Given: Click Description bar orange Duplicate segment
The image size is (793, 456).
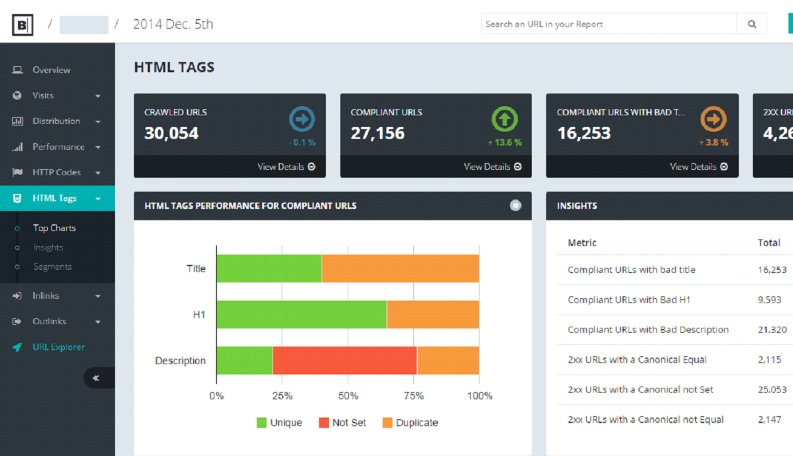Looking at the screenshot, I should pyautogui.click(x=448, y=360).
